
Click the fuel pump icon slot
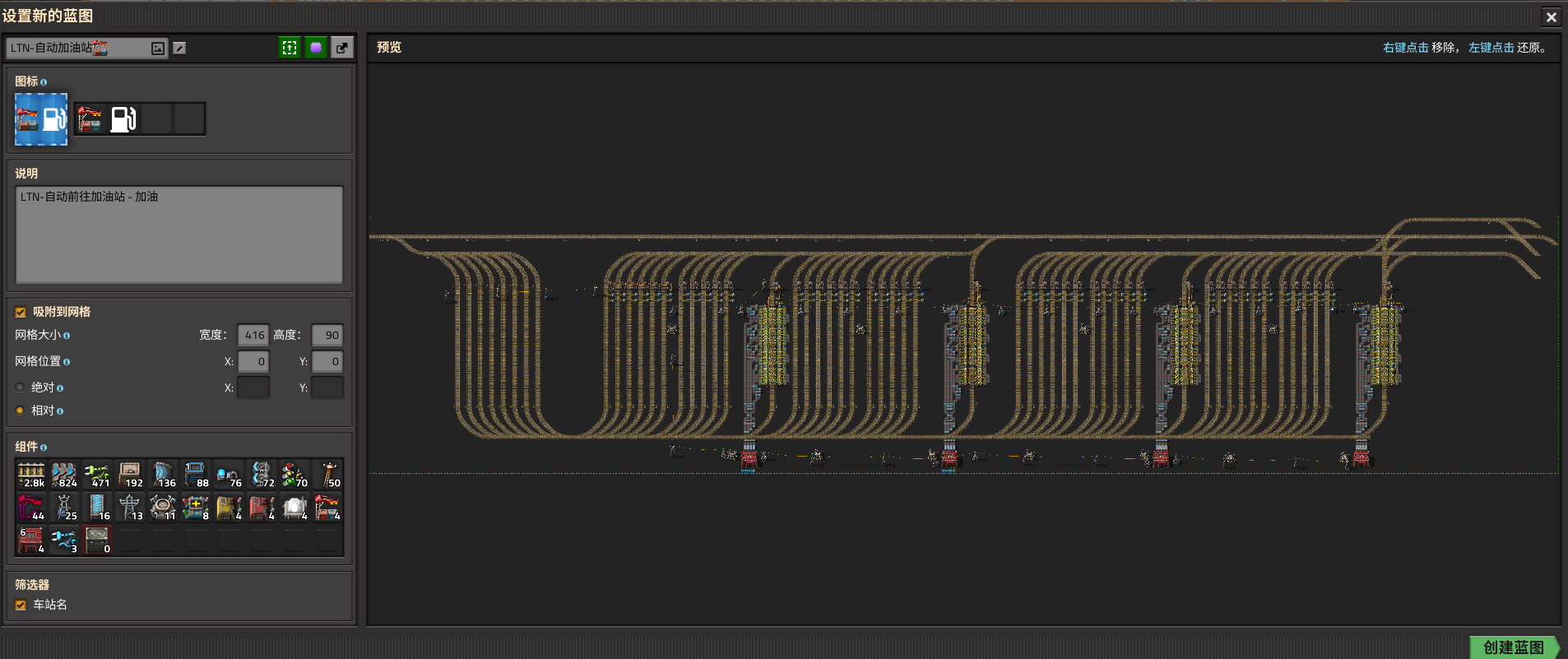point(123,119)
